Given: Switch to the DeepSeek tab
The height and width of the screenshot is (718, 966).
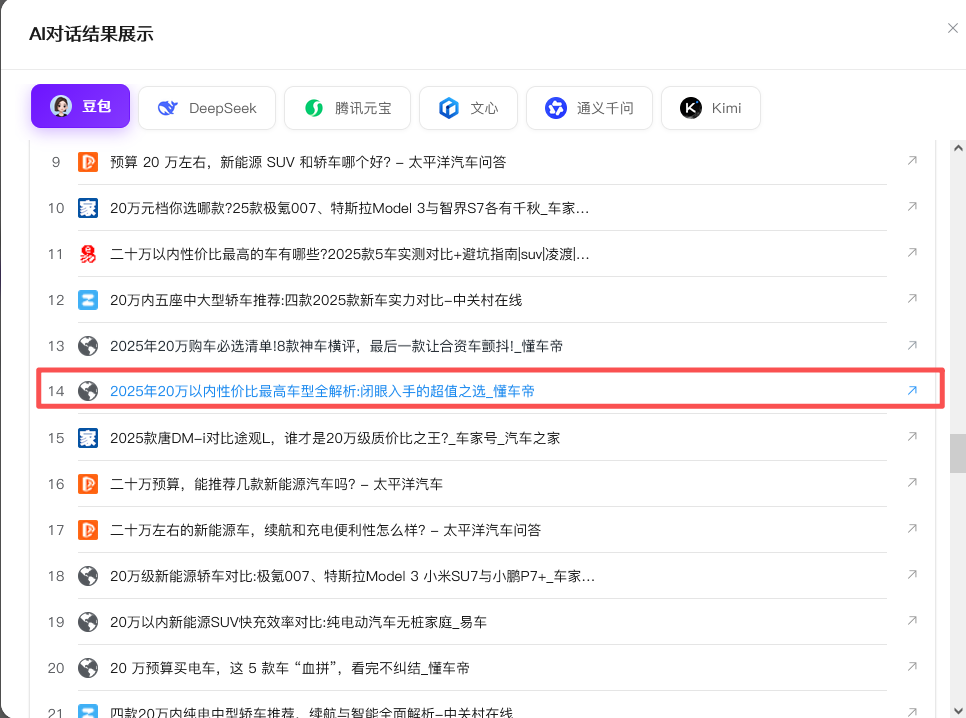Looking at the screenshot, I should pos(207,108).
